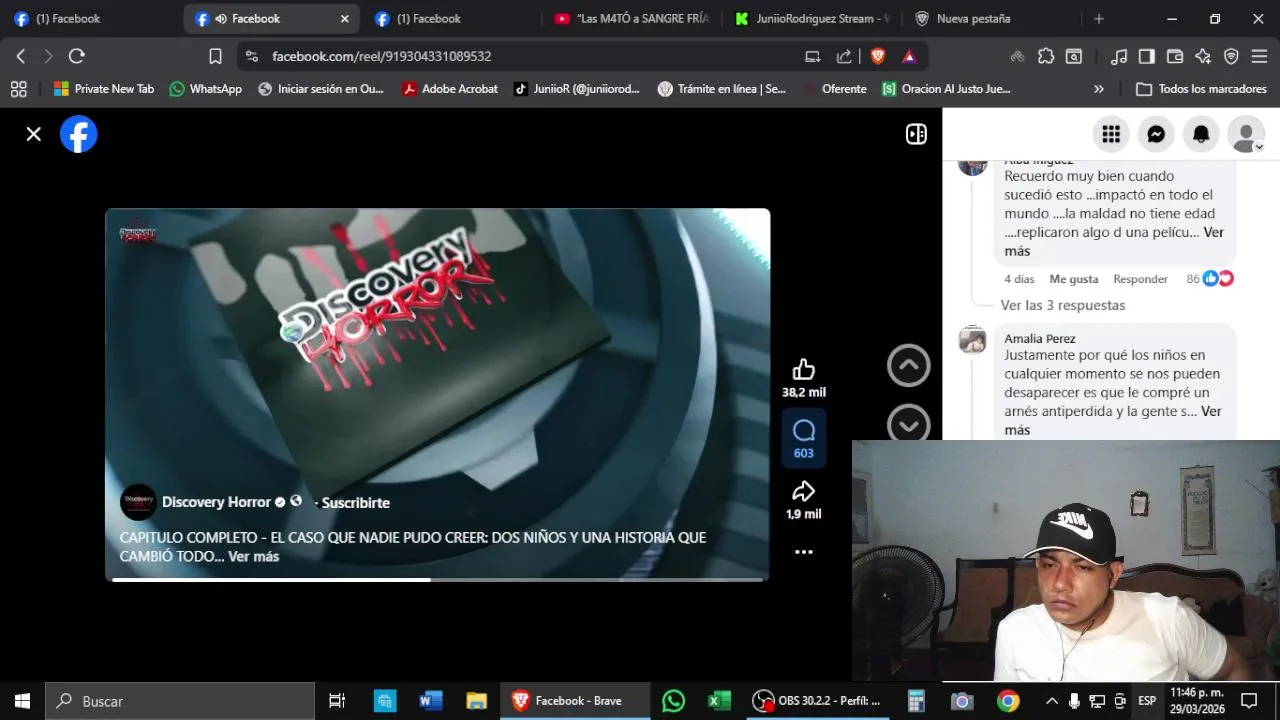Open Brave Wallet icon

(x=1175, y=56)
